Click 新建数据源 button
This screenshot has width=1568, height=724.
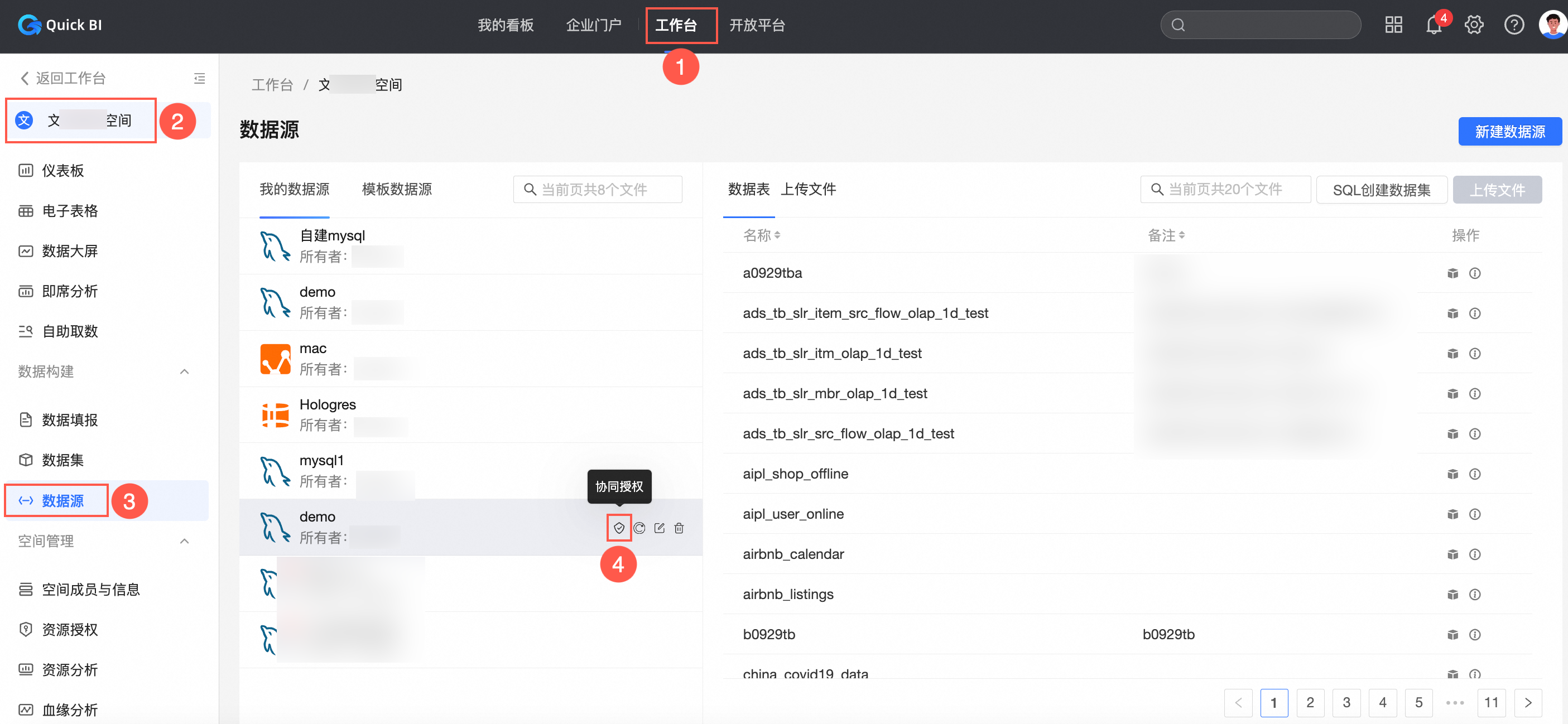pos(1509,132)
